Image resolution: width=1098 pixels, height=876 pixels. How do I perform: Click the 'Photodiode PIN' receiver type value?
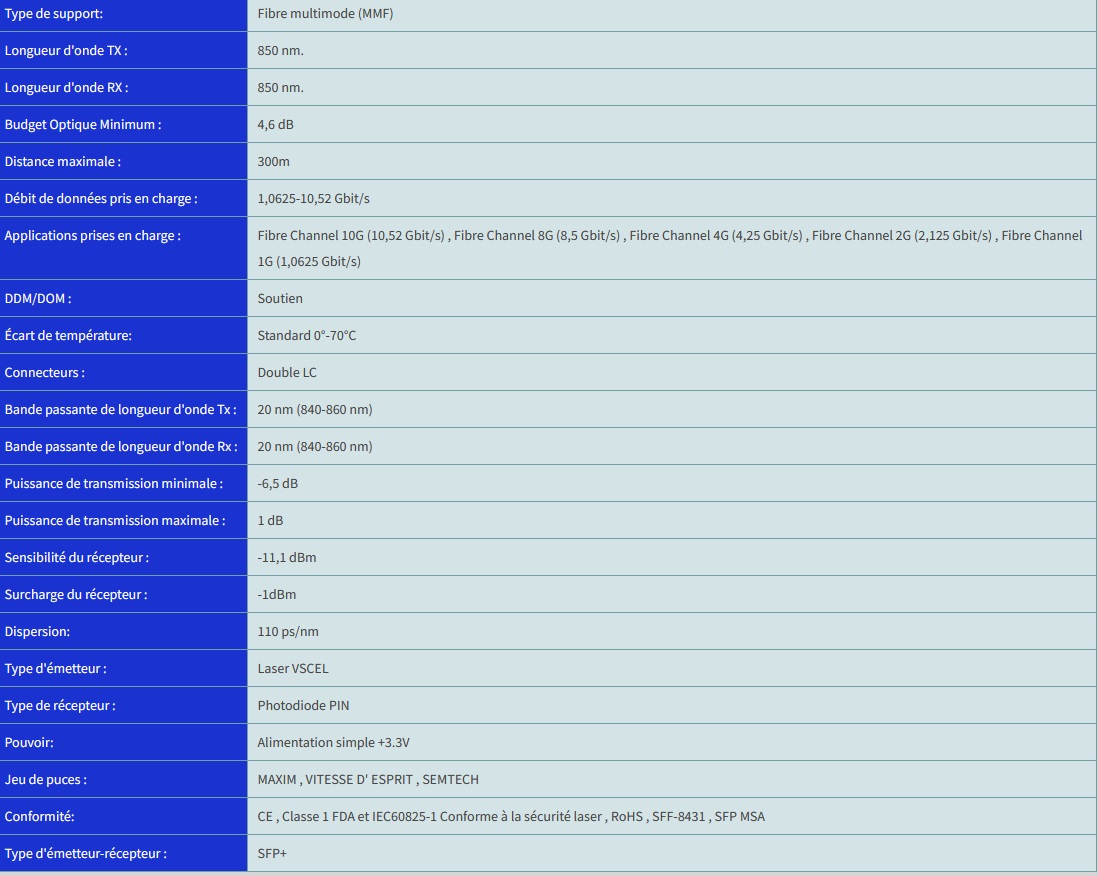pyautogui.click(x=303, y=706)
